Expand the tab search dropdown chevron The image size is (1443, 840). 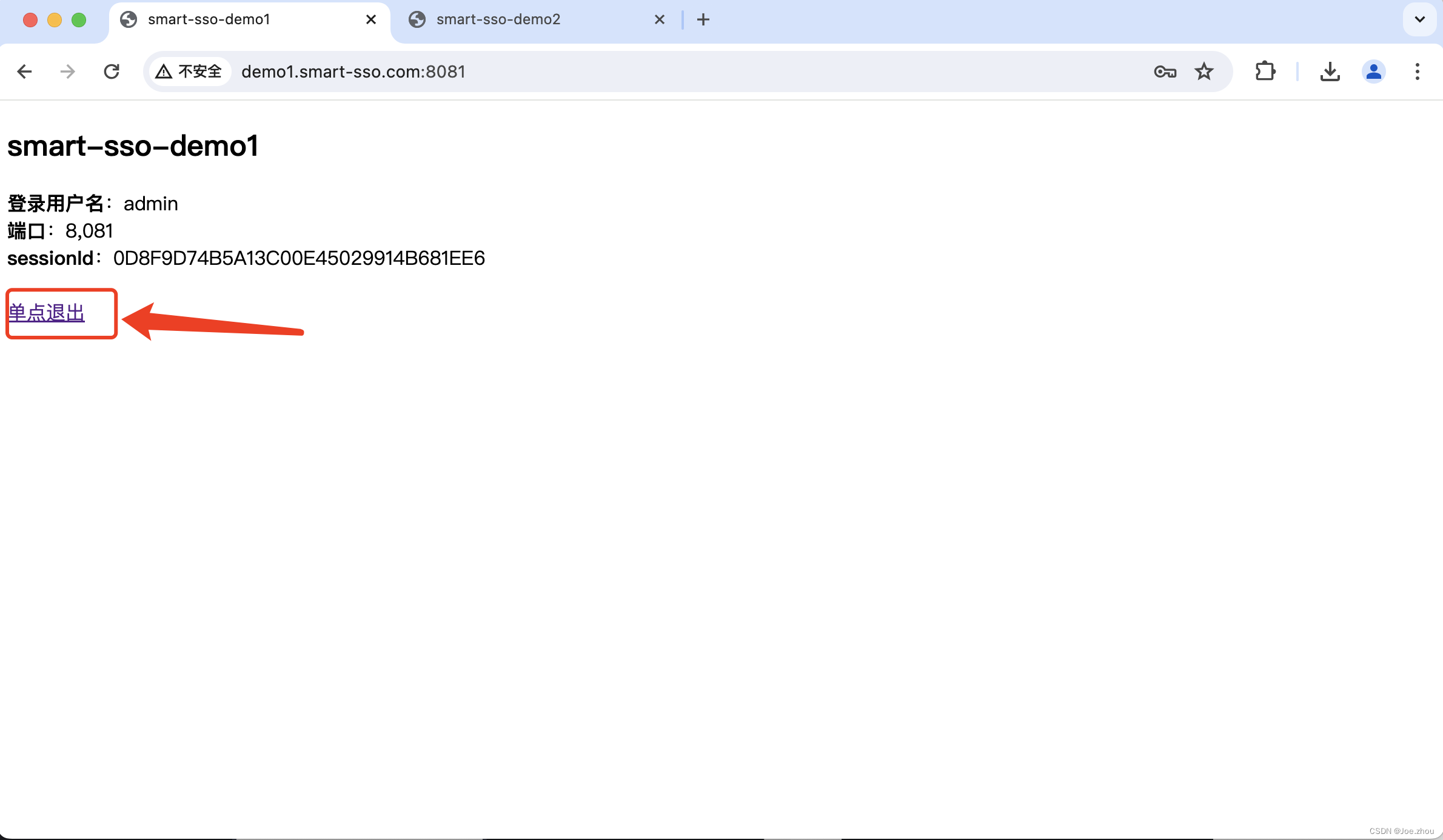(1419, 19)
